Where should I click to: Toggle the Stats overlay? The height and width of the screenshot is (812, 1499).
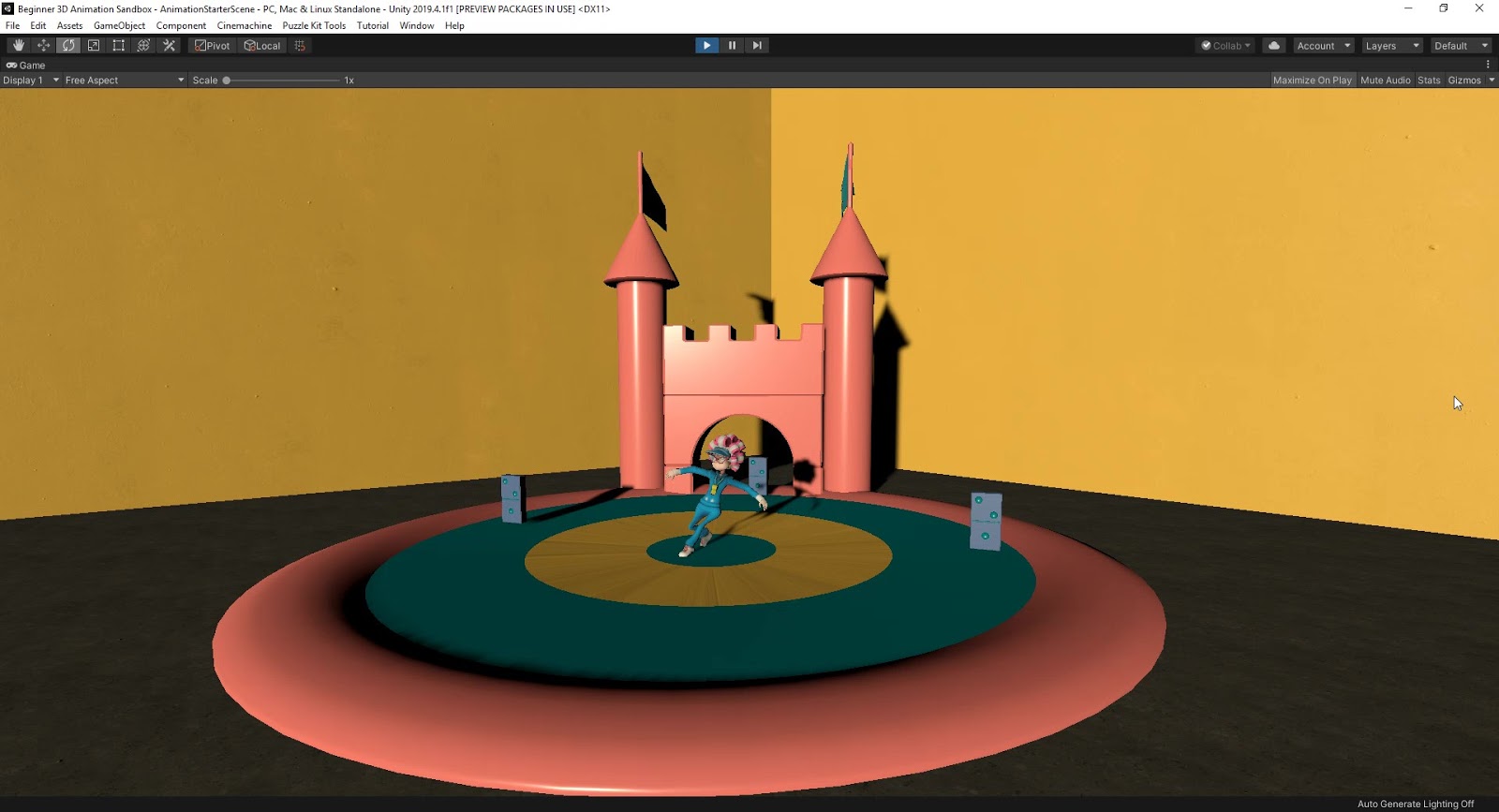[1429, 81]
